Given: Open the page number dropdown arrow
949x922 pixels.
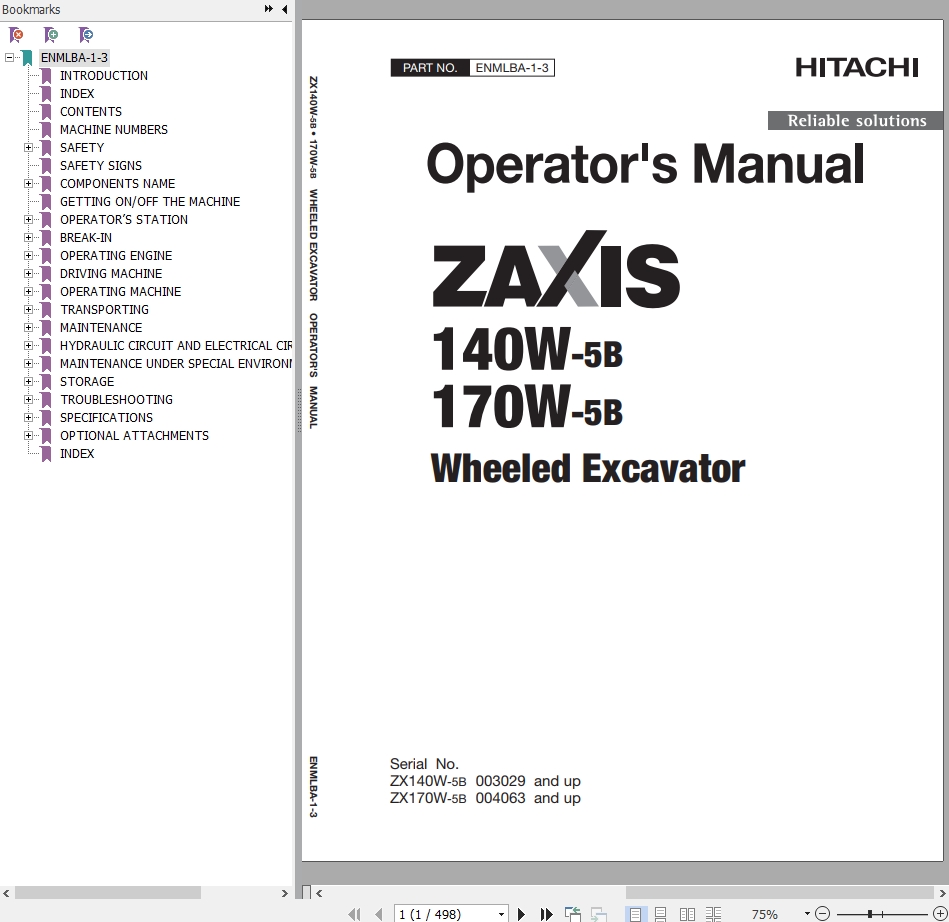Looking at the screenshot, I should 502,914.
